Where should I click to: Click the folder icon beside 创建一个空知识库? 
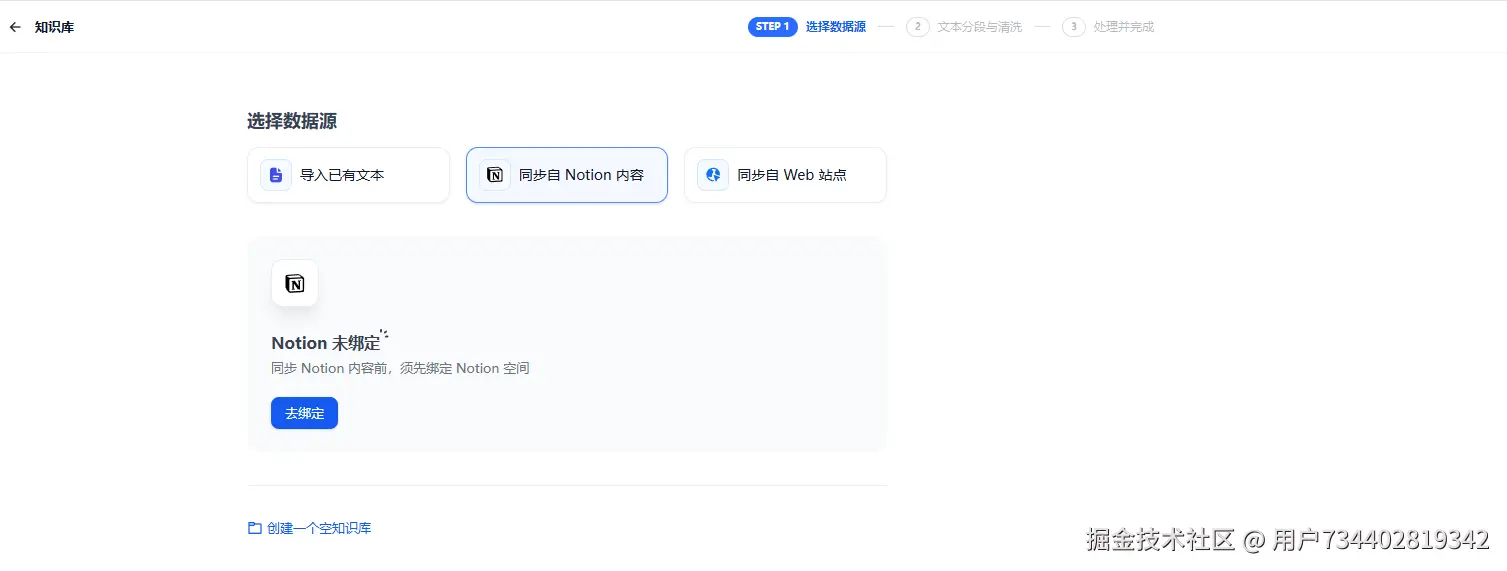coord(255,528)
